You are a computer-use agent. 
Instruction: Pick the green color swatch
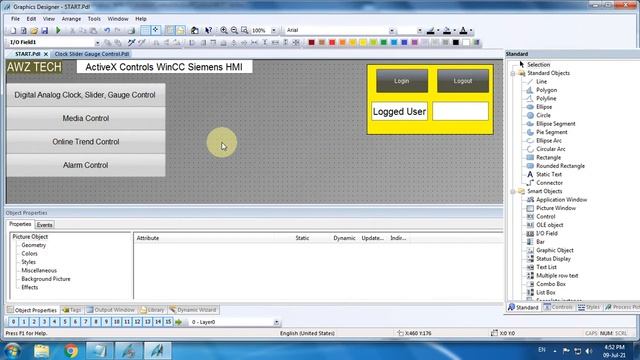[x=384, y=42]
